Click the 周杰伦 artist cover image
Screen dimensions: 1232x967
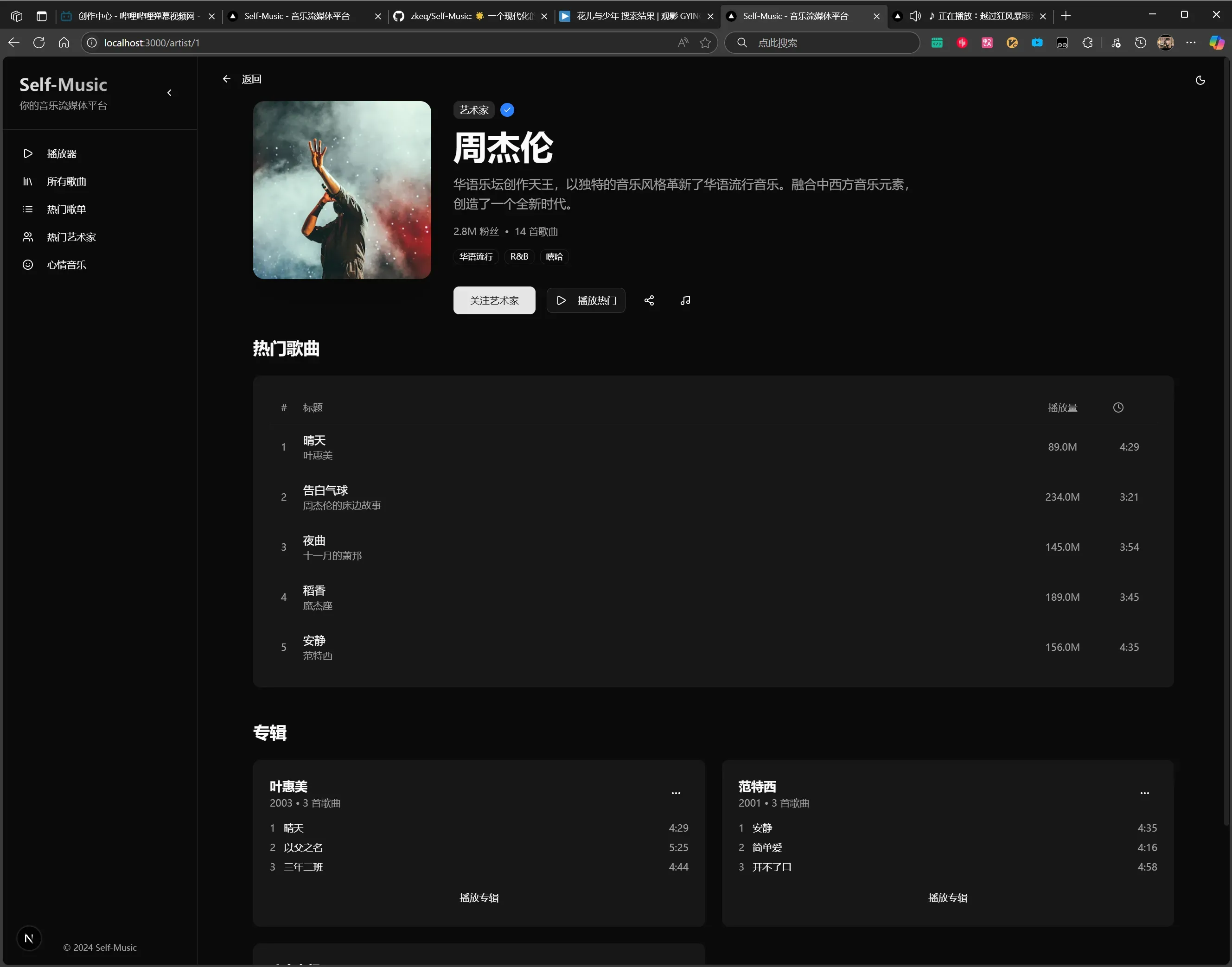point(342,190)
